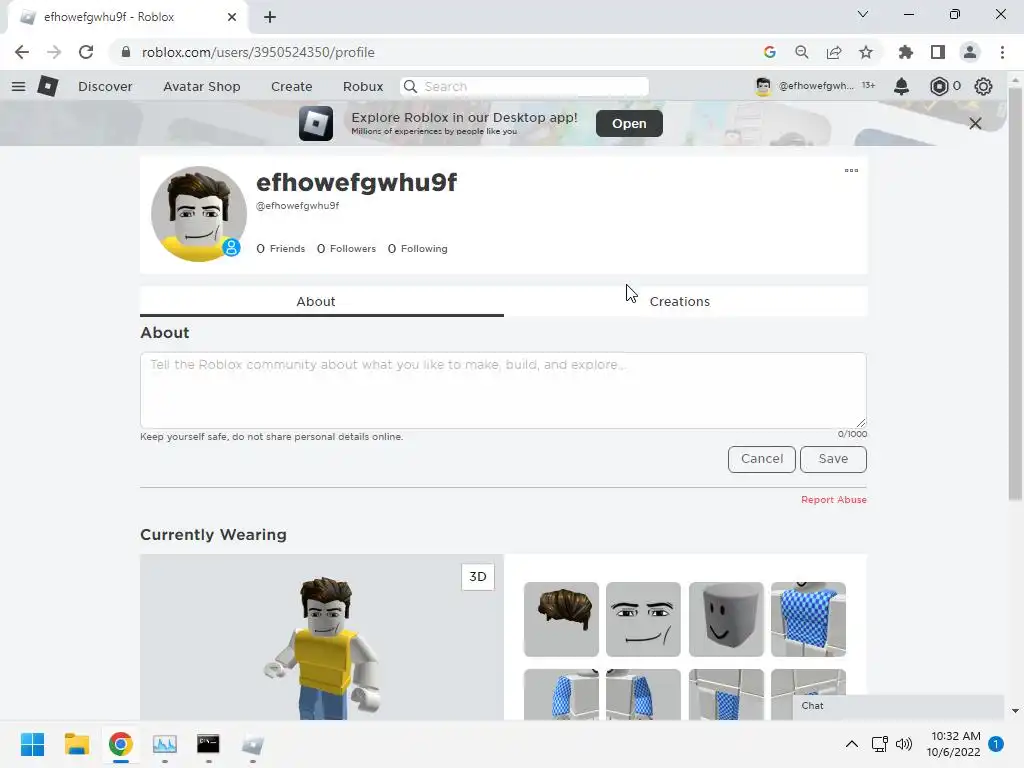Click the Roblox logo home icon
This screenshot has height=768, width=1024.
(x=48, y=86)
